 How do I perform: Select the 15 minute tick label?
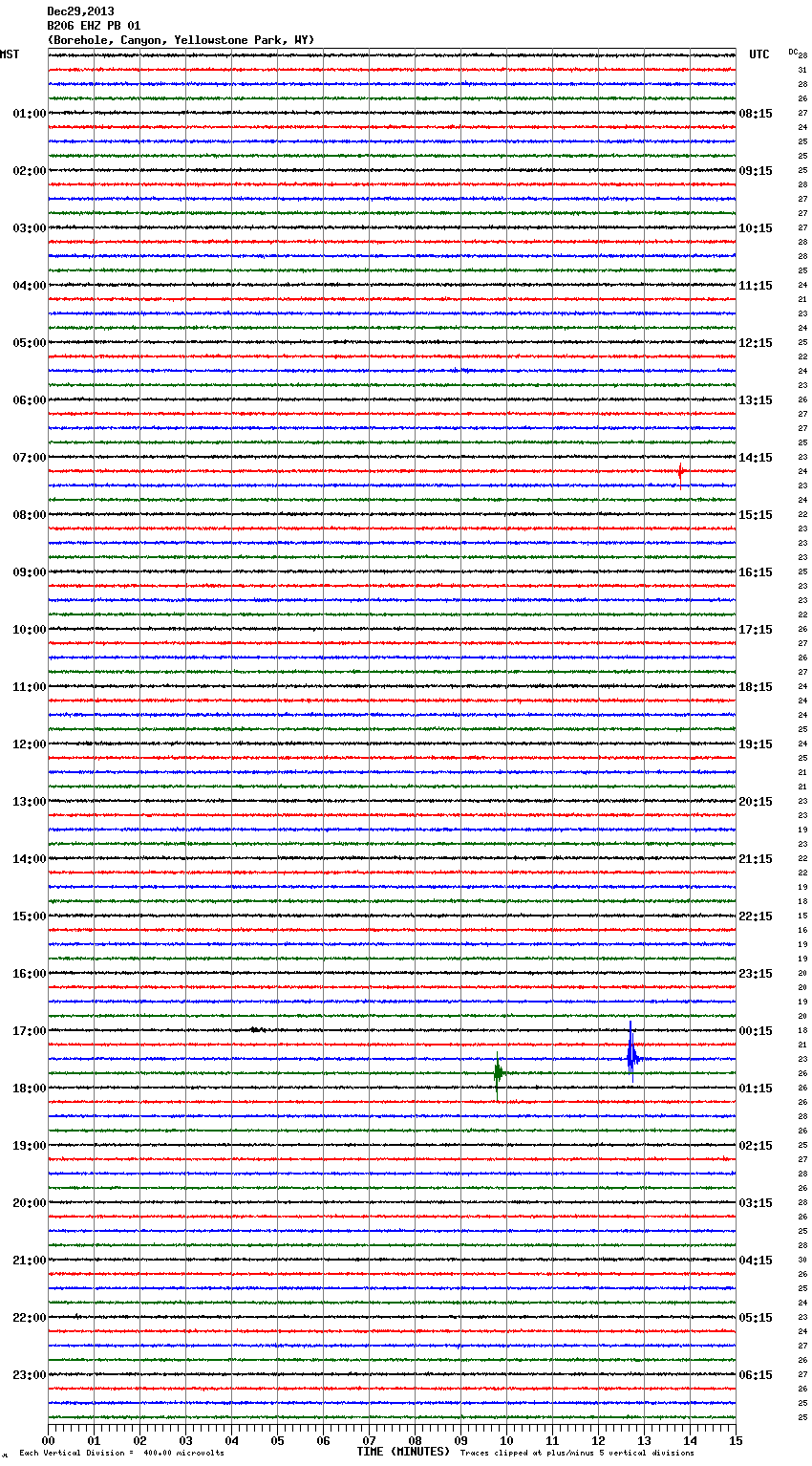click(x=736, y=1440)
